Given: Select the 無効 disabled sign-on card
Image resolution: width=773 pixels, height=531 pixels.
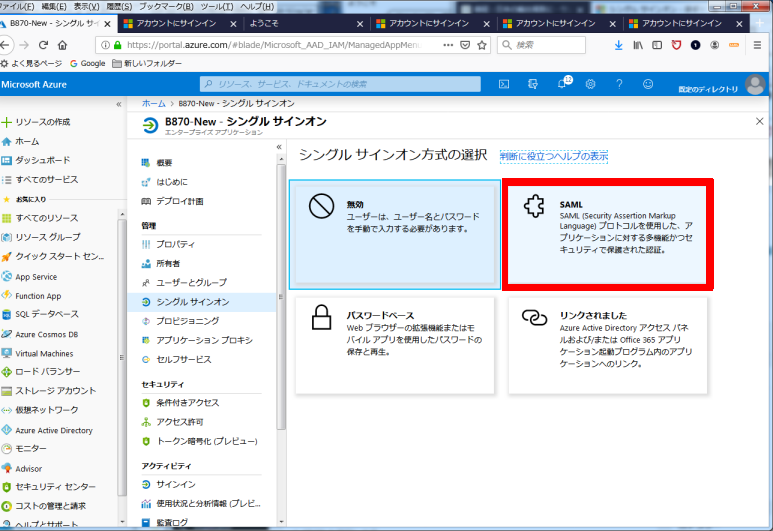Looking at the screenshot, I should 395,235.
